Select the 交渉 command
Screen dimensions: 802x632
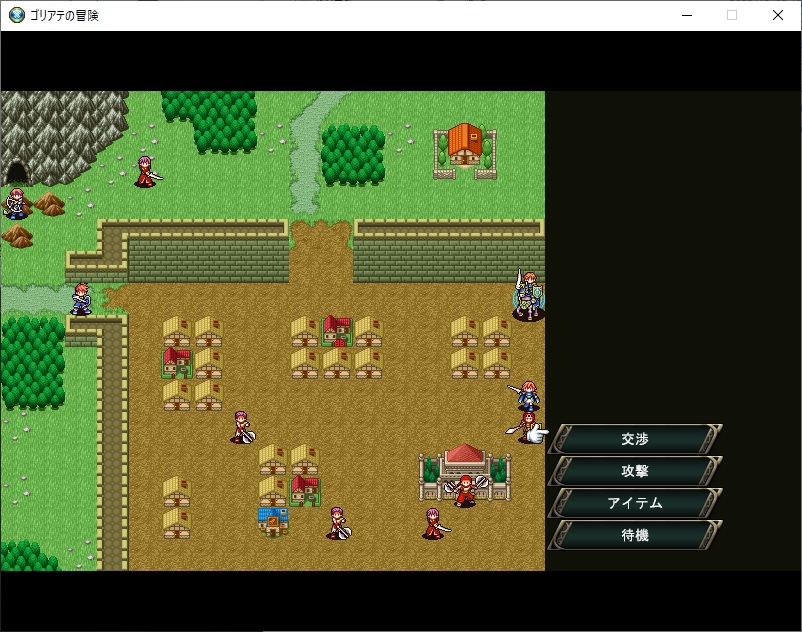tap(635, 439)
